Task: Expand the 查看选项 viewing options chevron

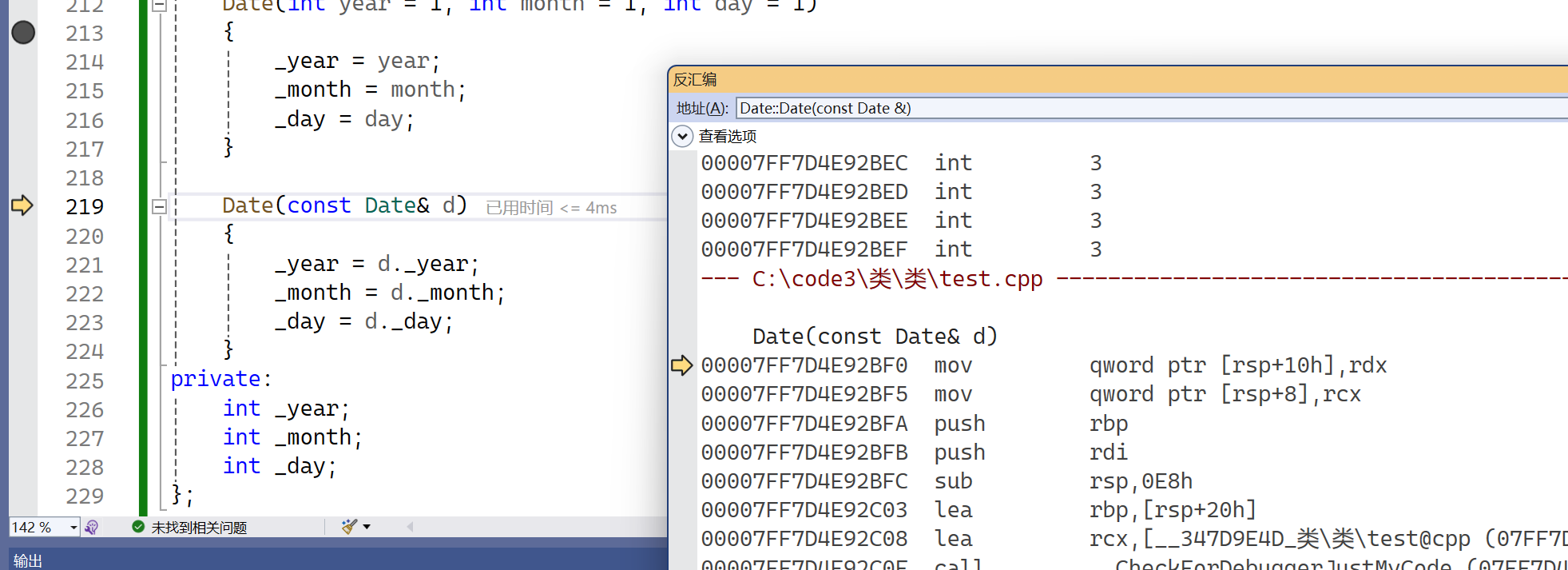Action: [x=682, y=136]
